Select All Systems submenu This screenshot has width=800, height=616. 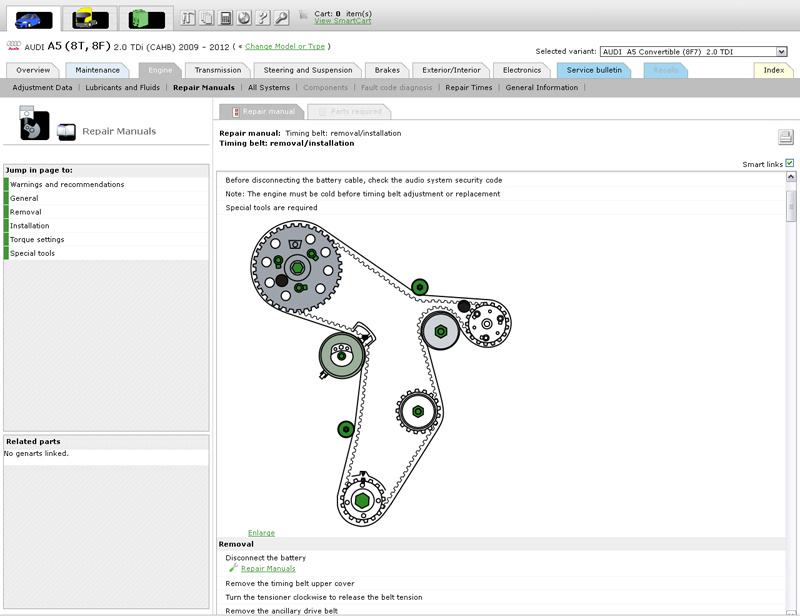(x=269, y=87)
